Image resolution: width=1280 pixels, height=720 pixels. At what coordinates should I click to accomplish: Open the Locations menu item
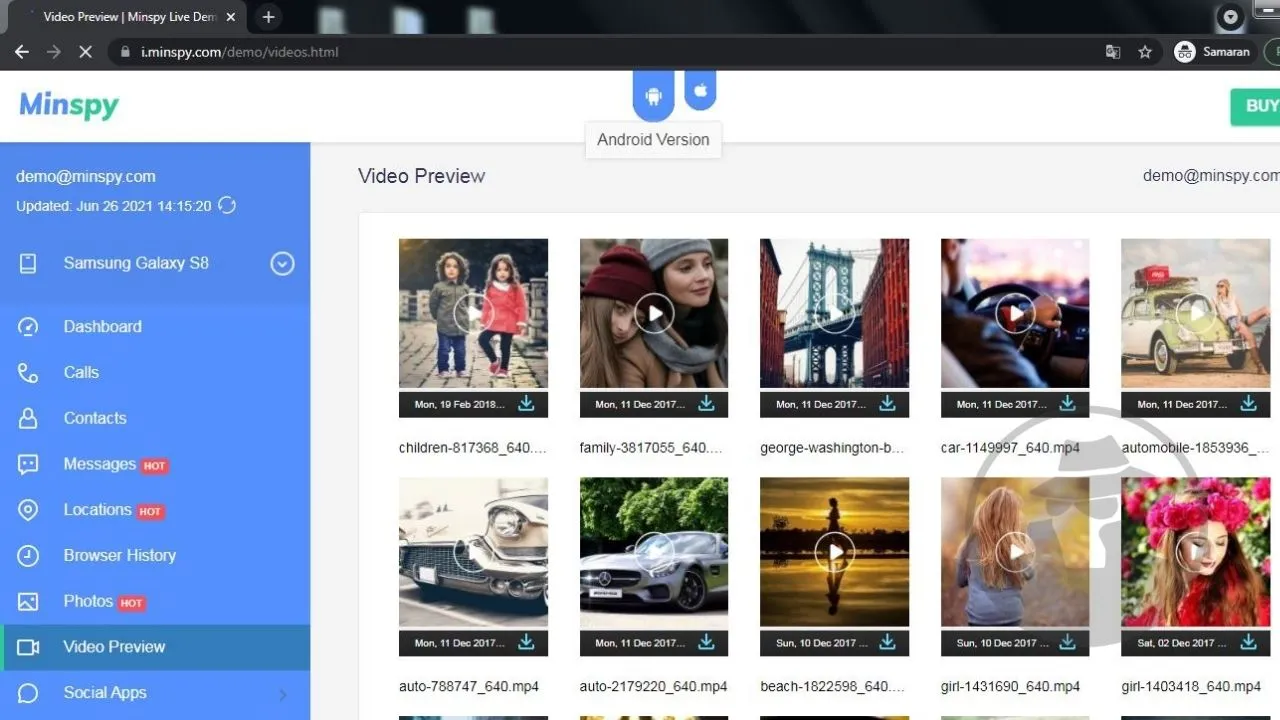pyautogui.click(x=155, y=510)
